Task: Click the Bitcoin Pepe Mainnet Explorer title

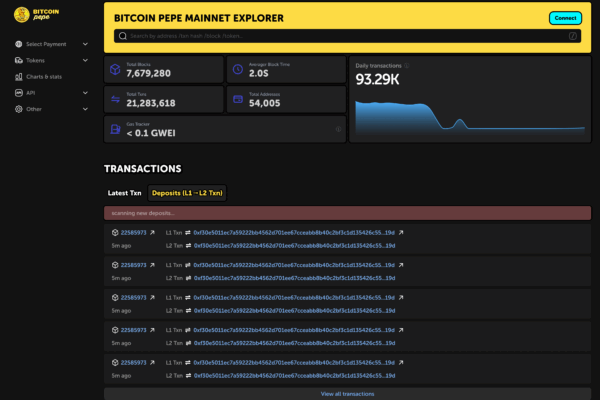Action: click(x=199, y=18)
